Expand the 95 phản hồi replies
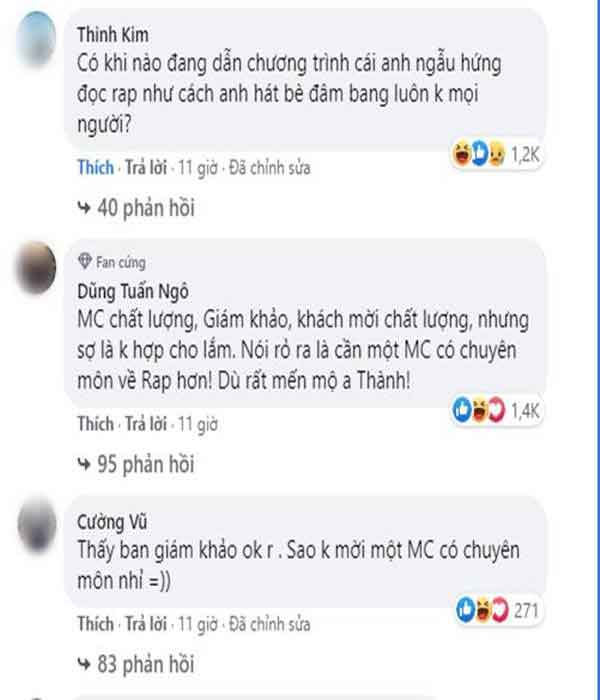The image size is (600, 700). pyautogui.click(x=136, y=464)
